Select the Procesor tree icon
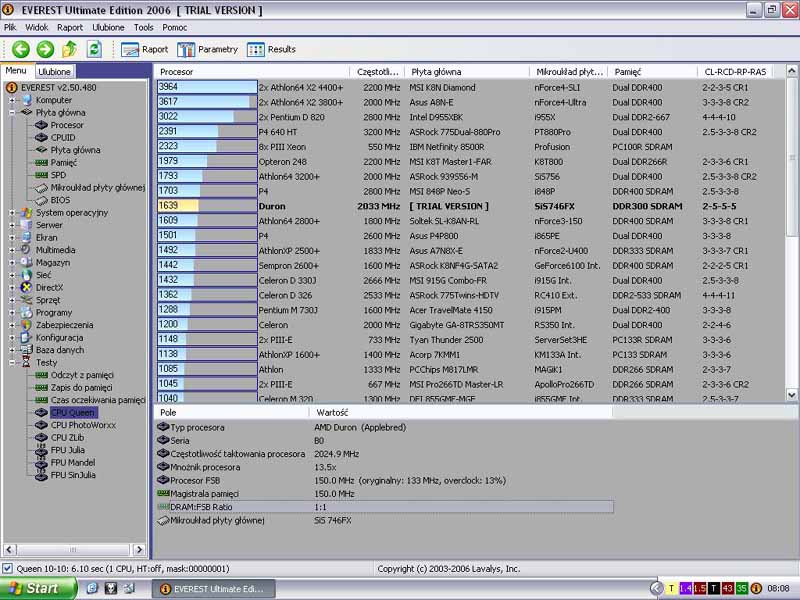The height and width of the screenshot is (600, 800). [41, 125]
